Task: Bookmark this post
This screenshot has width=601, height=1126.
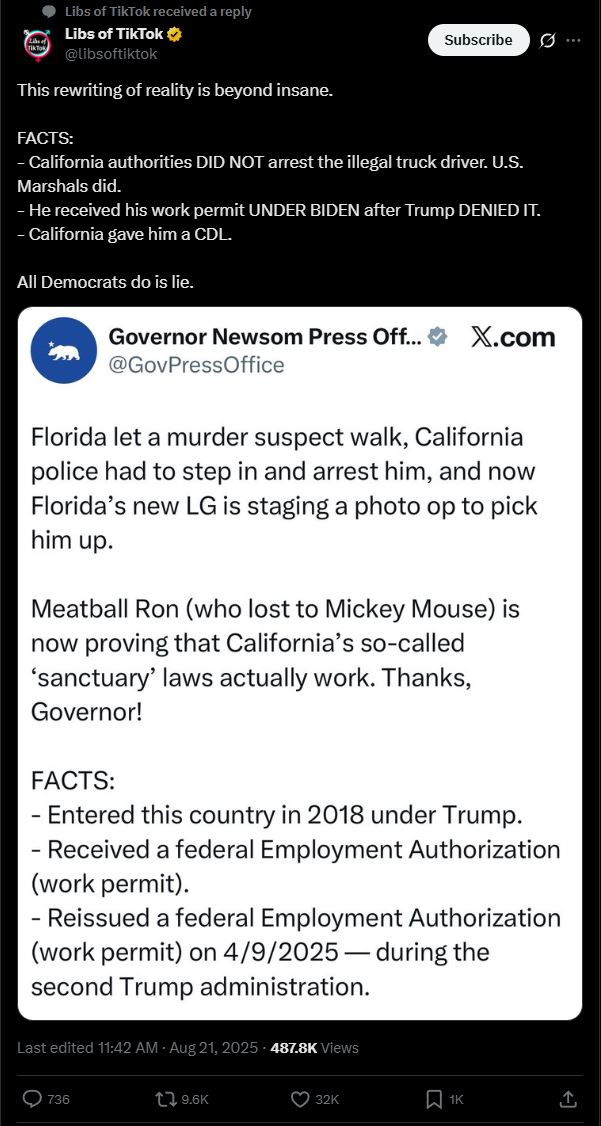Action: pos(434,1099)
